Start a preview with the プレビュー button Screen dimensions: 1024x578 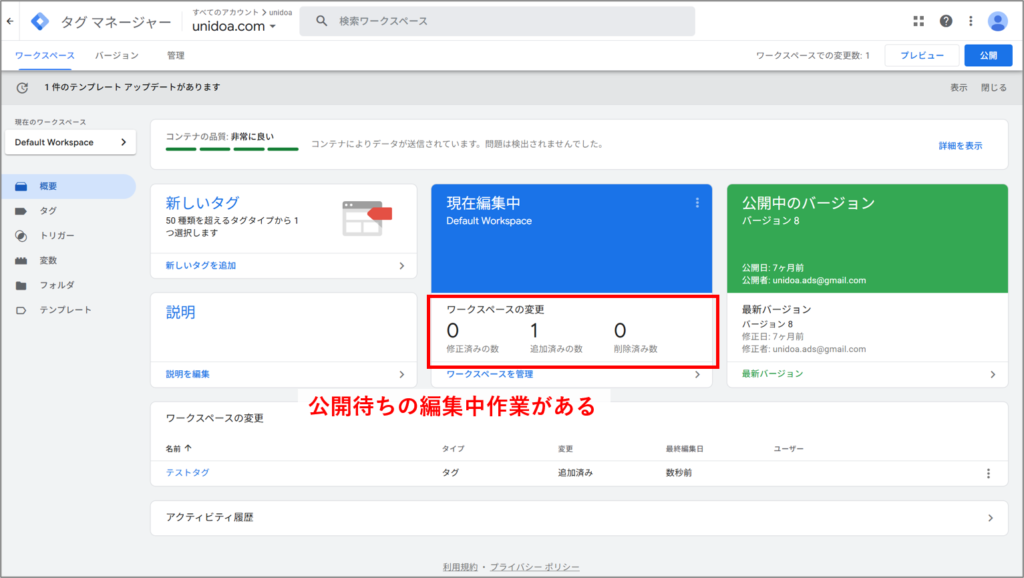pyautogui.click(x=920, y=55)
